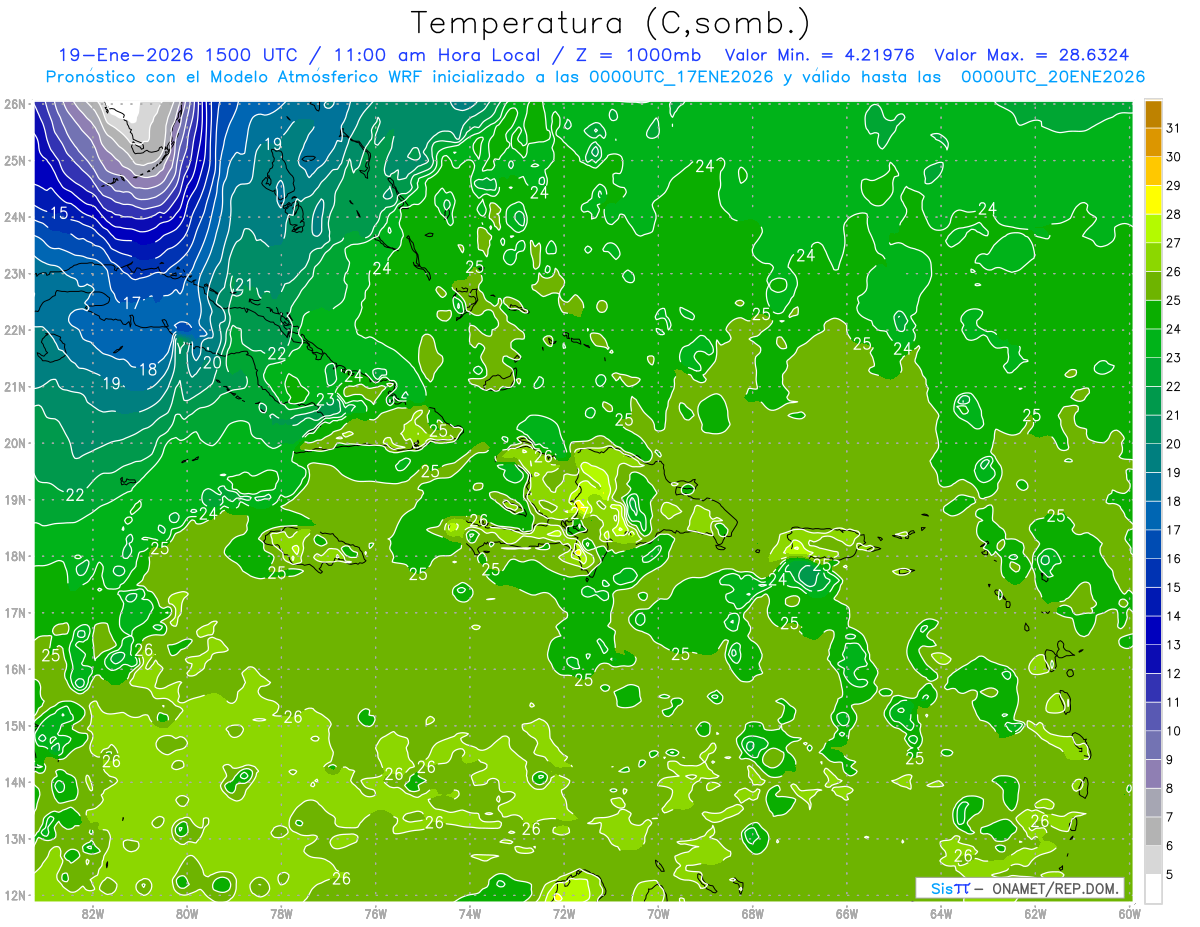Click the longitude axis label 68W
Viewport: 1200px width, 927px height.
(752, 913)
